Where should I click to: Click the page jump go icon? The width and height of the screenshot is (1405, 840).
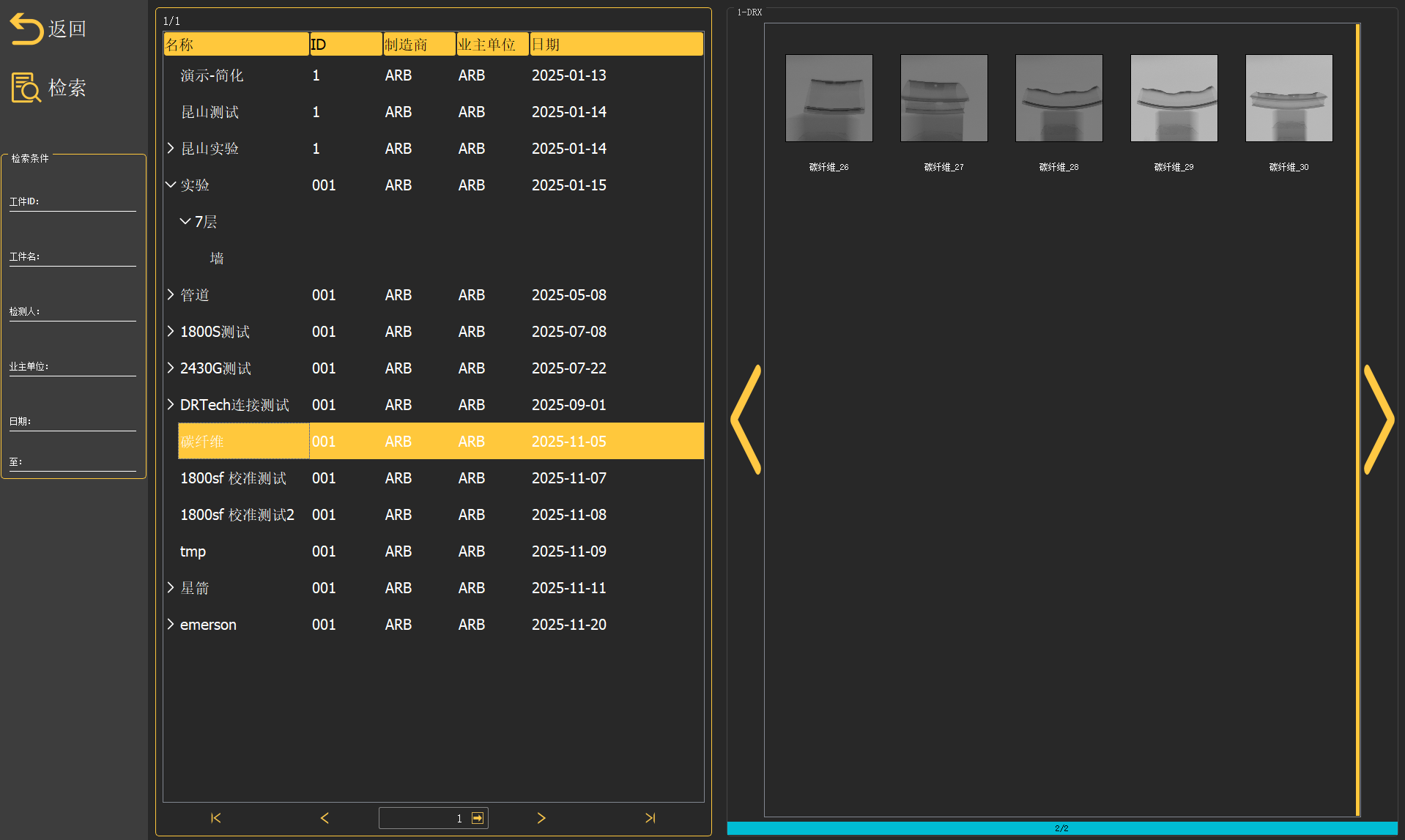(478, 818)
